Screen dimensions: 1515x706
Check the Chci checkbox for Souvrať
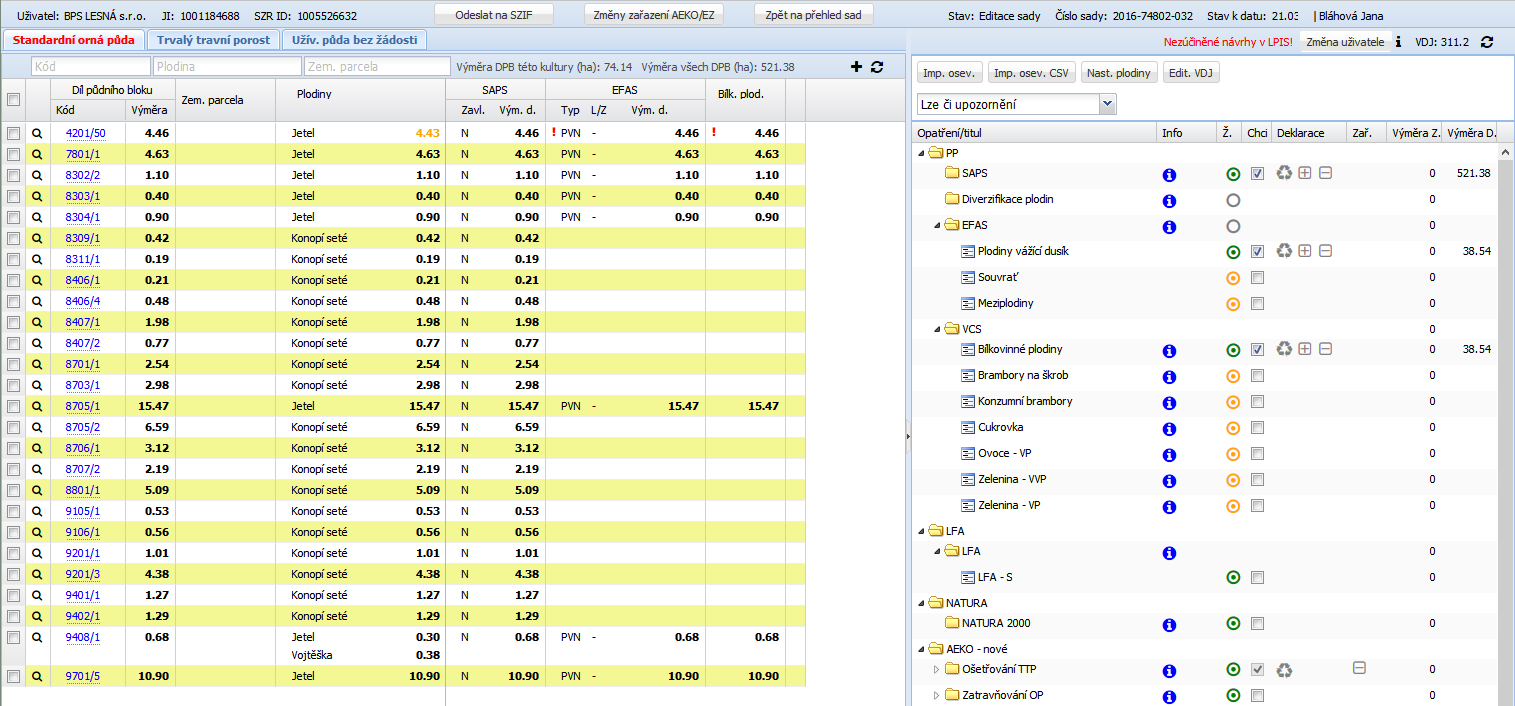click(x=1257, y=278)
